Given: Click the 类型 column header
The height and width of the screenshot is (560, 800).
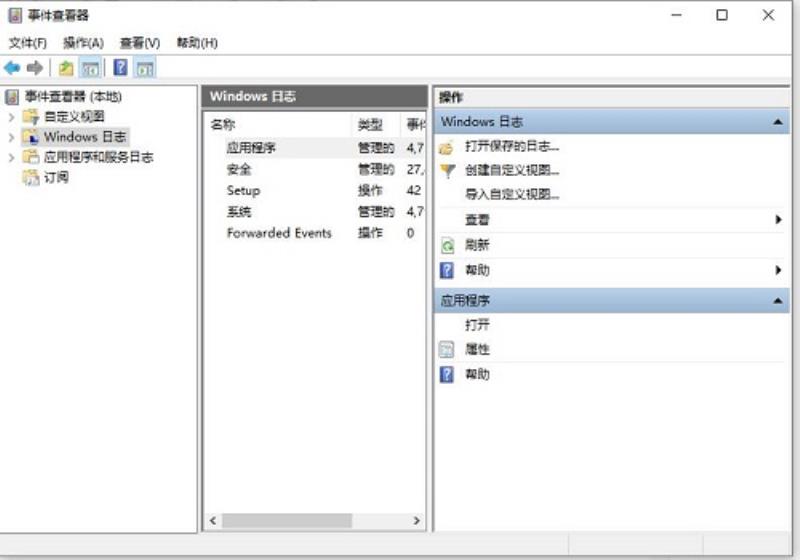Looking at the screenshot, I should pos(376,124).
